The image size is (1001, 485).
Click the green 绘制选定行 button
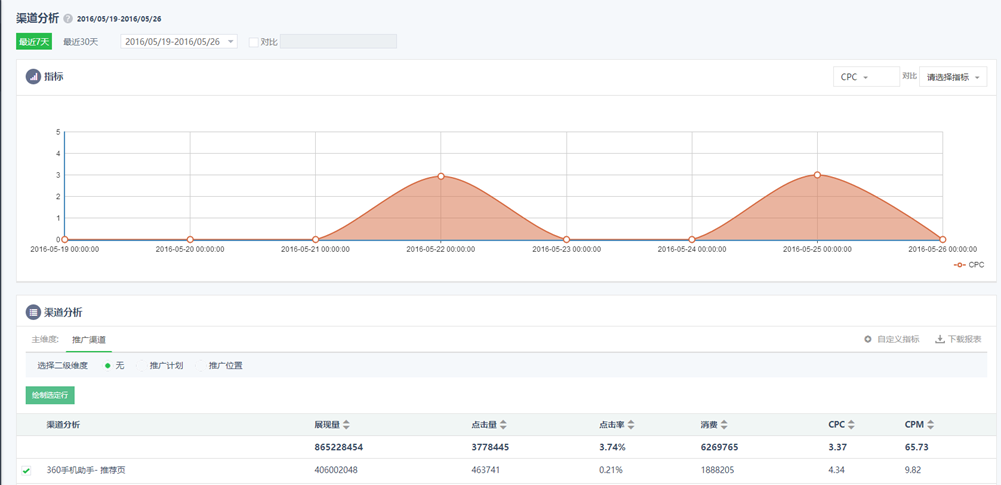50,395
